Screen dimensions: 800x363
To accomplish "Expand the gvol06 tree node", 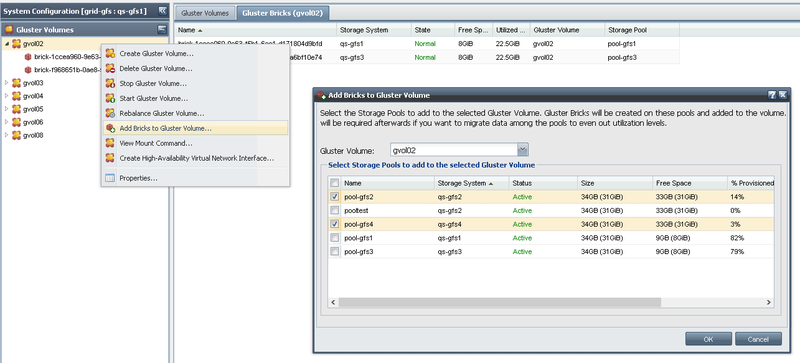I will click(x=7, y=122).
